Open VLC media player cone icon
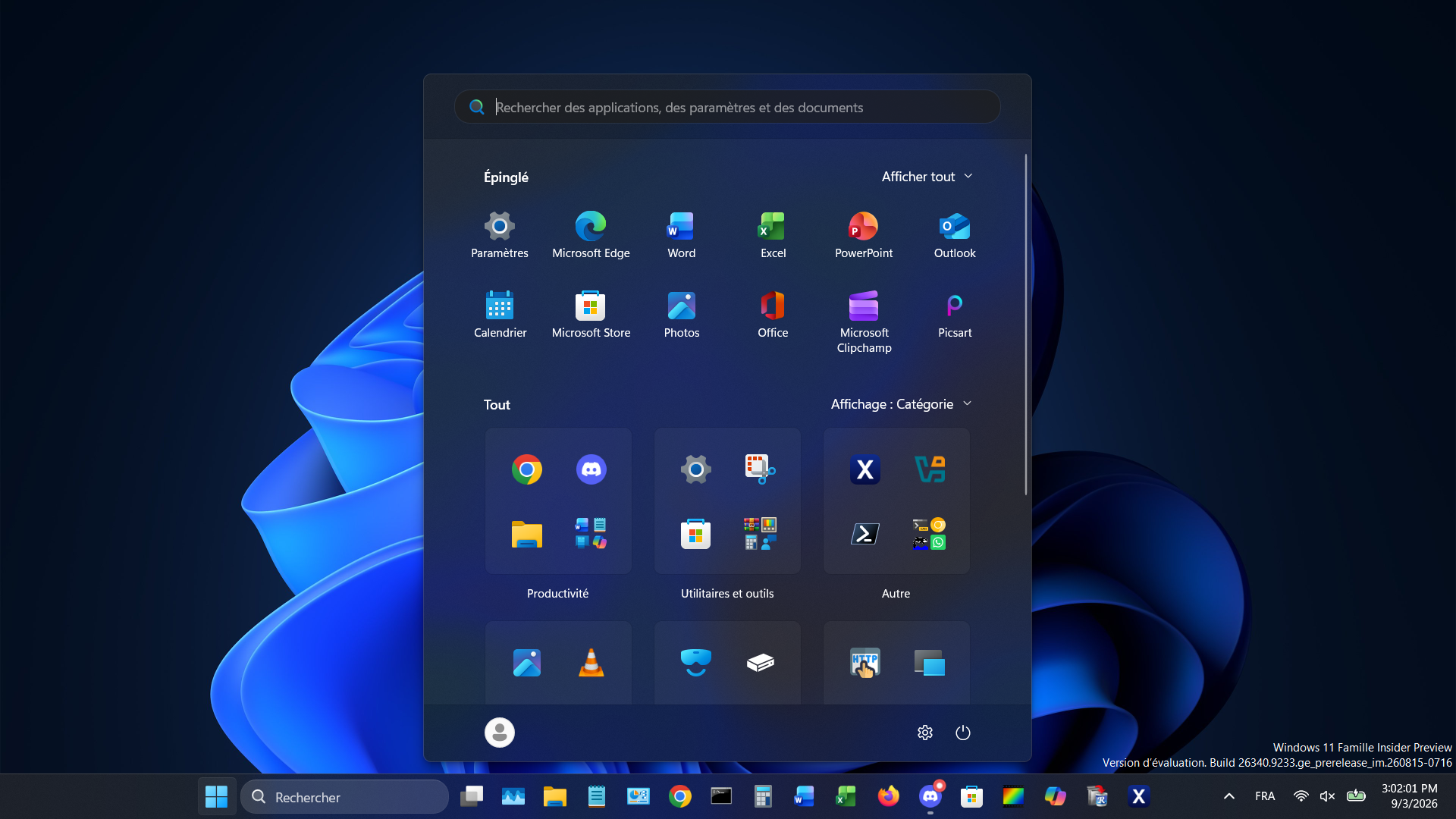Image resolution: width=1456 pixels, height=819 pixels. (591, 663)
